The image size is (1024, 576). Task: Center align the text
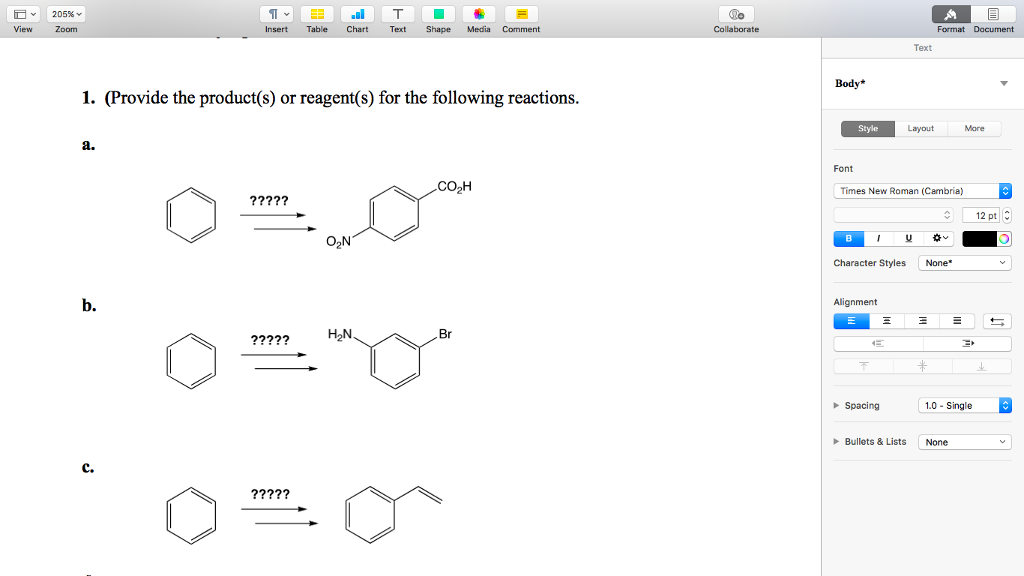tap(886, 321)
